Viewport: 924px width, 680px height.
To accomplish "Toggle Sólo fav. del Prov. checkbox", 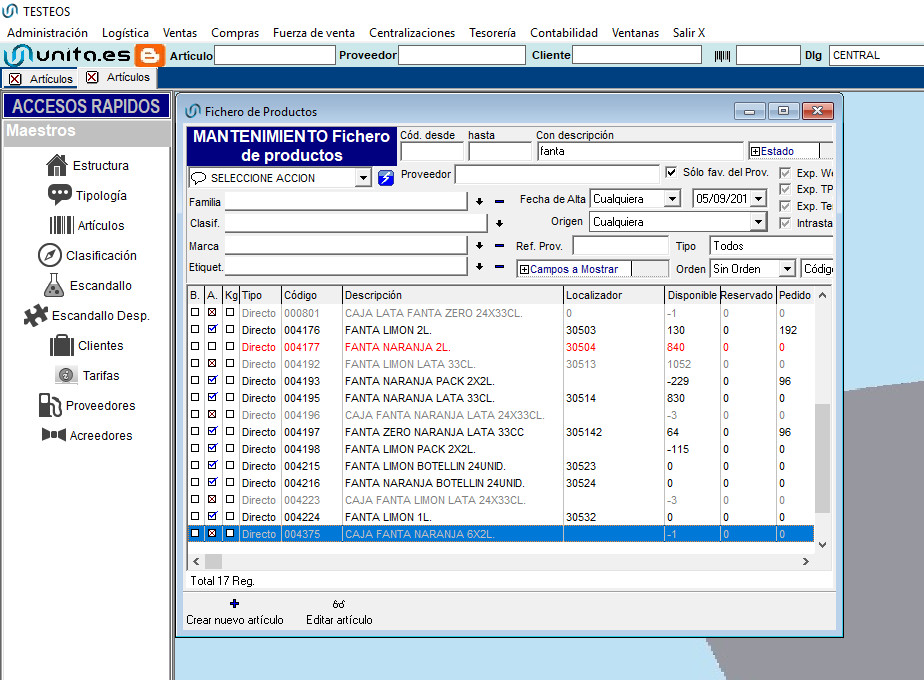I will pyautogui.click(x=671, y=172).
